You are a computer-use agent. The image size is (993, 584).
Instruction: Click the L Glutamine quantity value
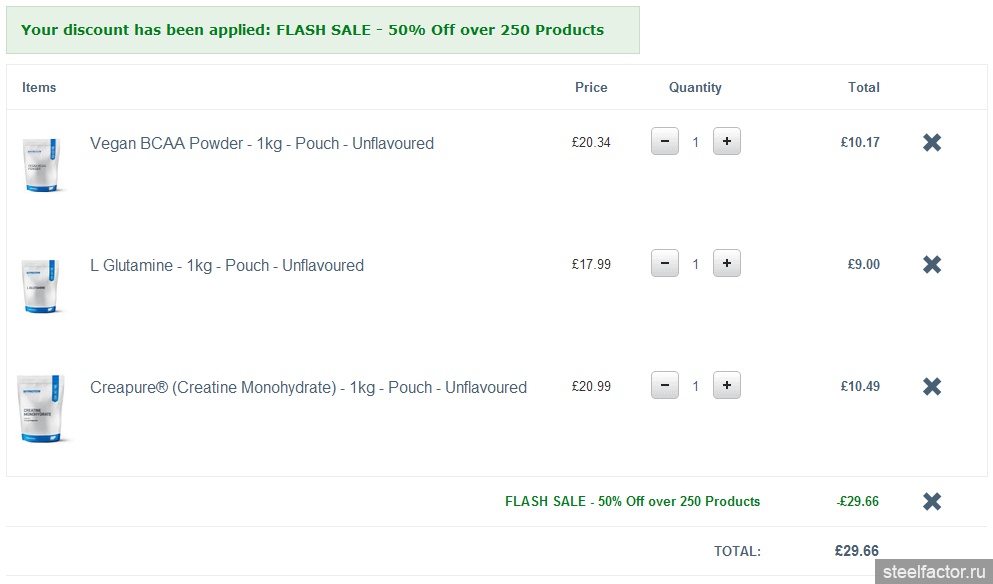click(696, 265)
